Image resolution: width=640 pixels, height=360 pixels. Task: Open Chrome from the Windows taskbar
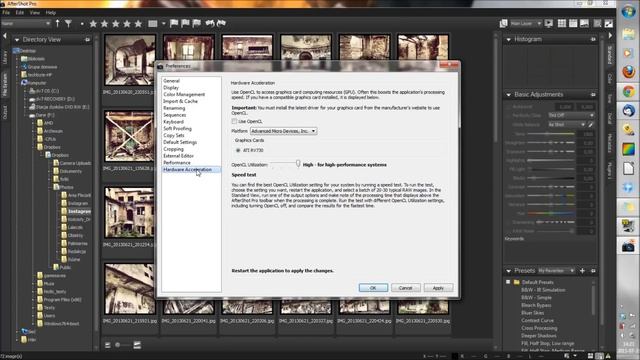[x=629, y=91]
